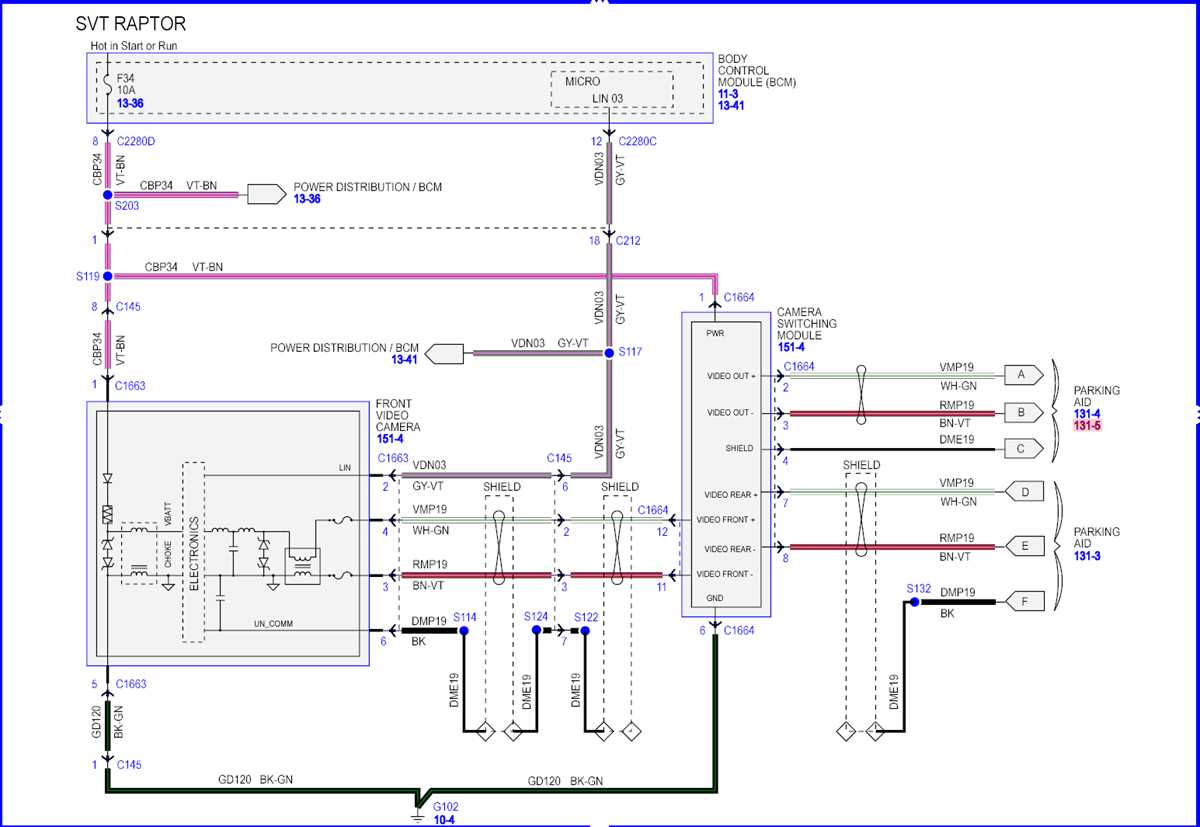Select the S122 splice label
1200x827 pixels.
coord(586,617)
